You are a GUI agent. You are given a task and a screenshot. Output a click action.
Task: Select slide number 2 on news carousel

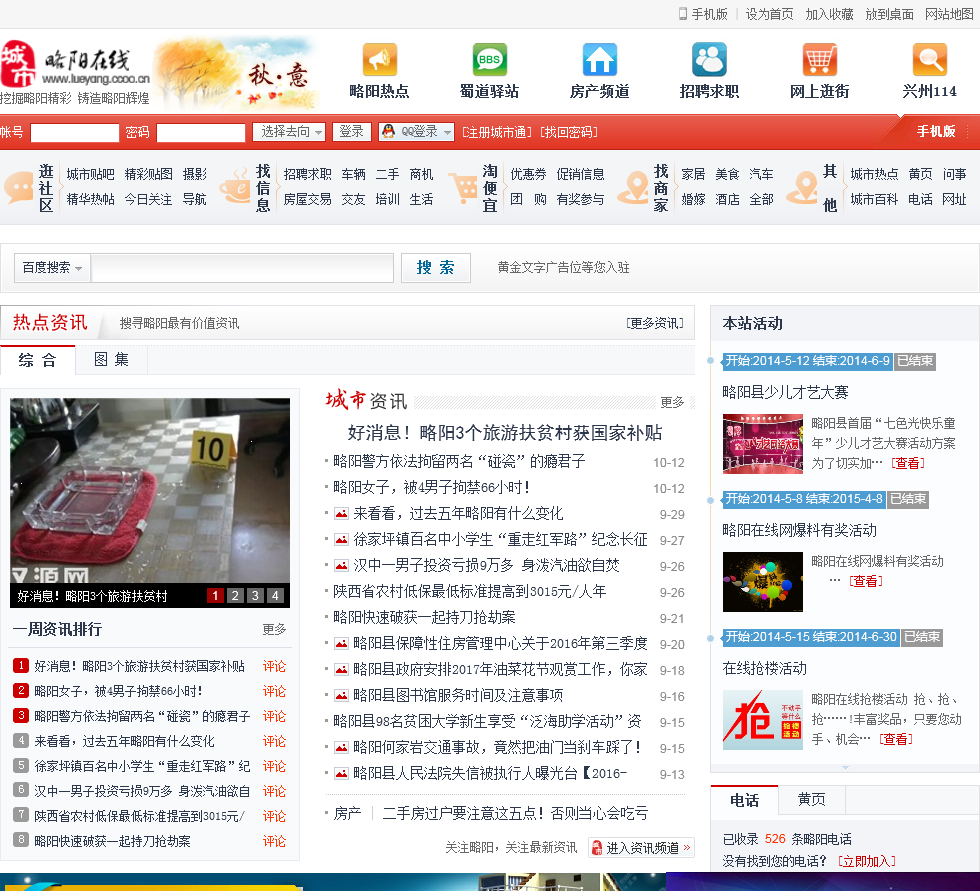coord(235,595)
